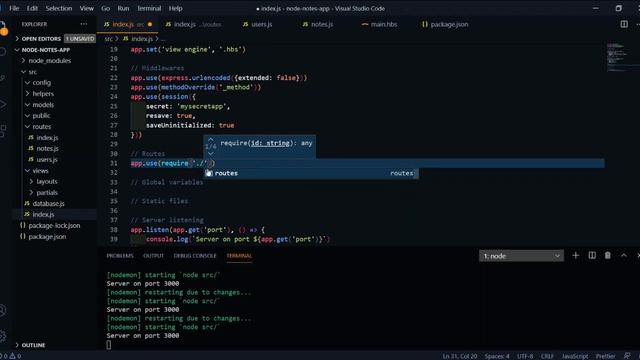Open the Explorer more actions ellipsis
640x360 pixels.
(84, 24)
